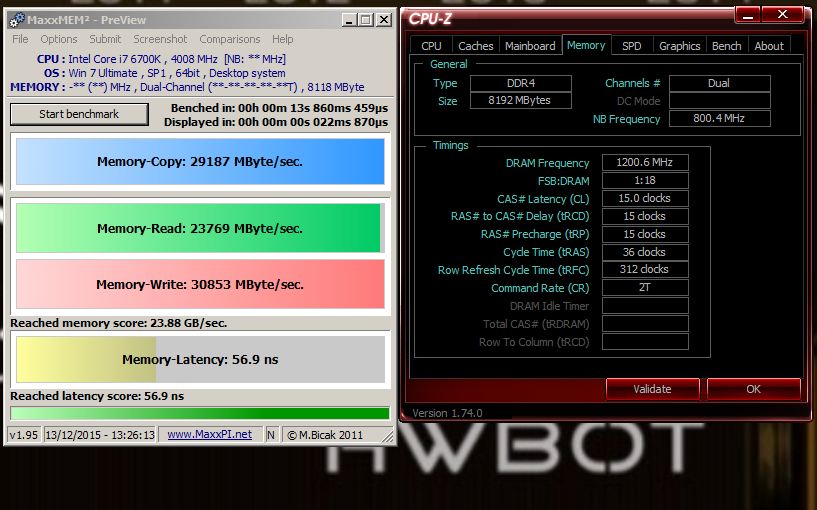The height and width of the screenshot is (510, 817).
Task: Click the green progress bar at bottom
Action: [200, 414]
